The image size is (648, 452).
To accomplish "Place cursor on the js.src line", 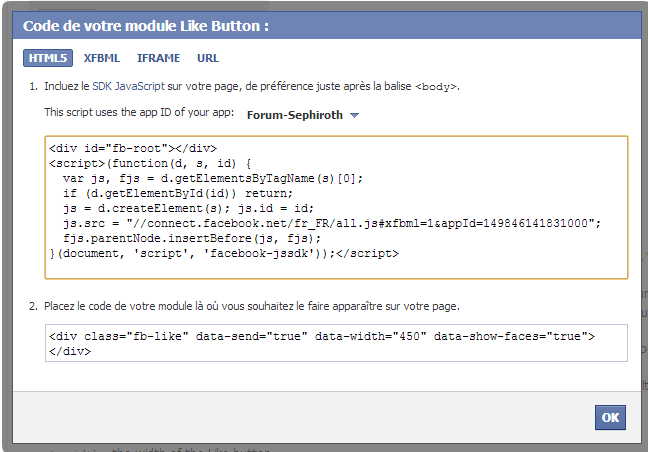I will coord(332,224).
